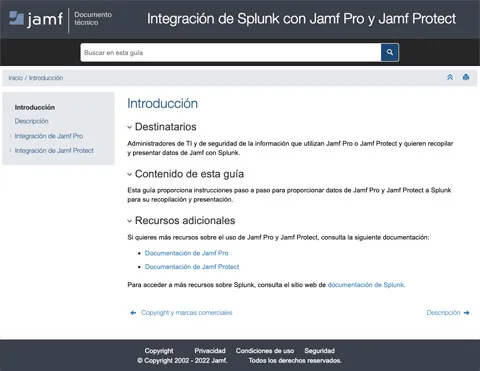Open the Privacidad footer link
Screen dimensions: 480x371
point(210,351)
